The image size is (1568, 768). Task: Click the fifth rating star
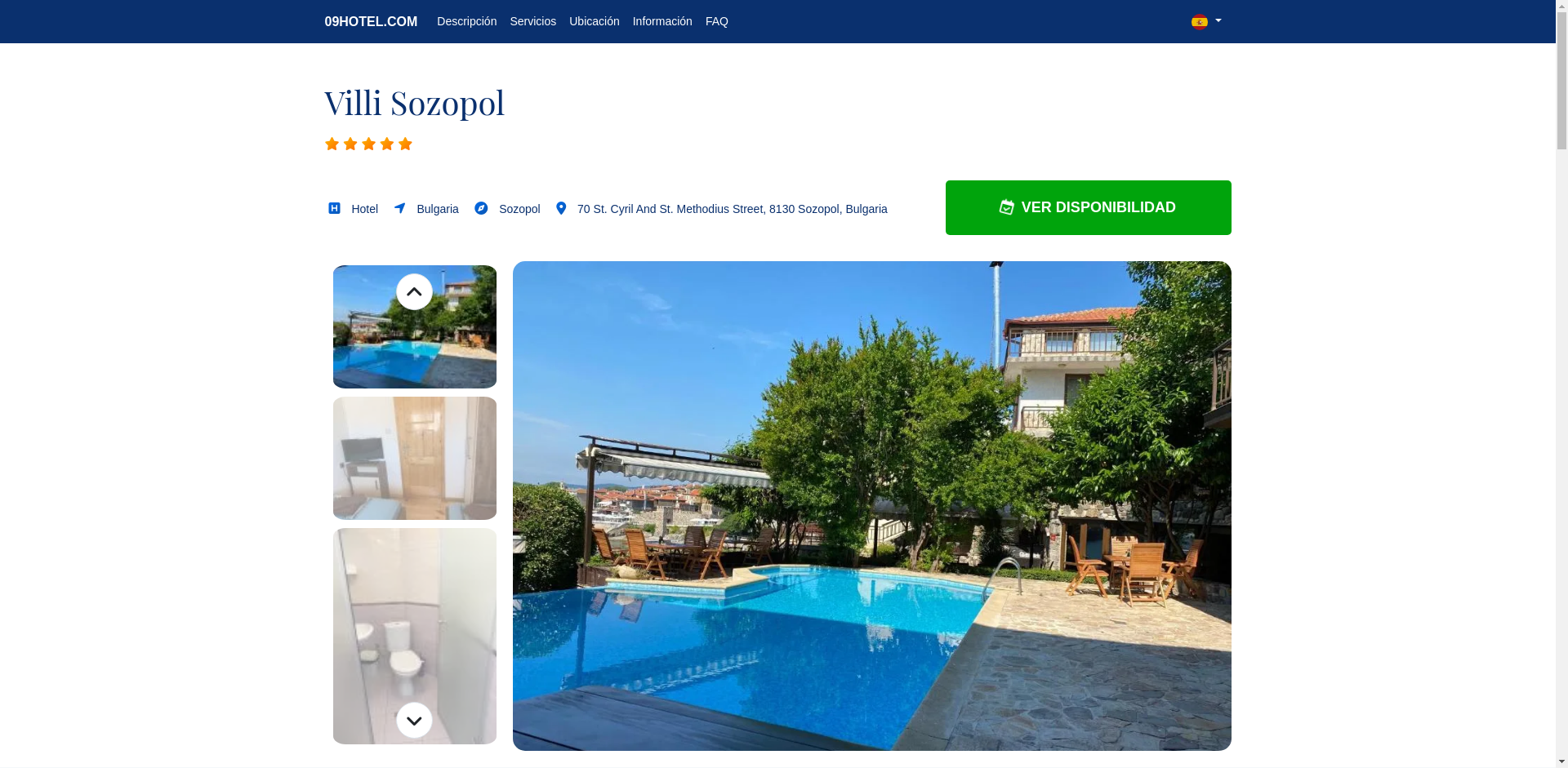pyautogui.click(x=405, y=144)
